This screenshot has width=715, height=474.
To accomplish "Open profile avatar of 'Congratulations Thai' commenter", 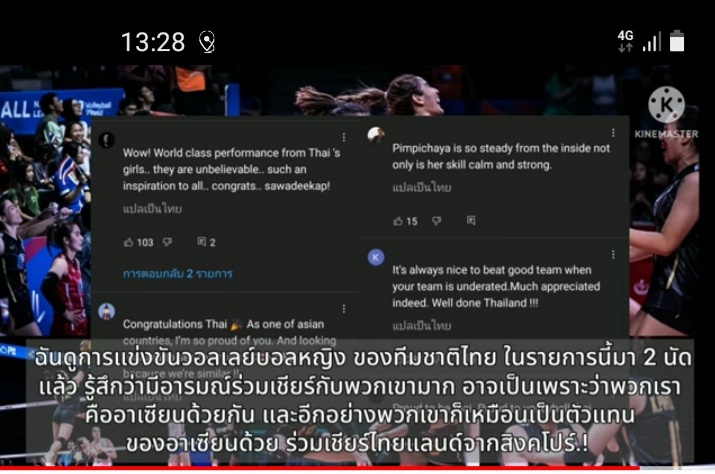I will click(x=107, y=312).
